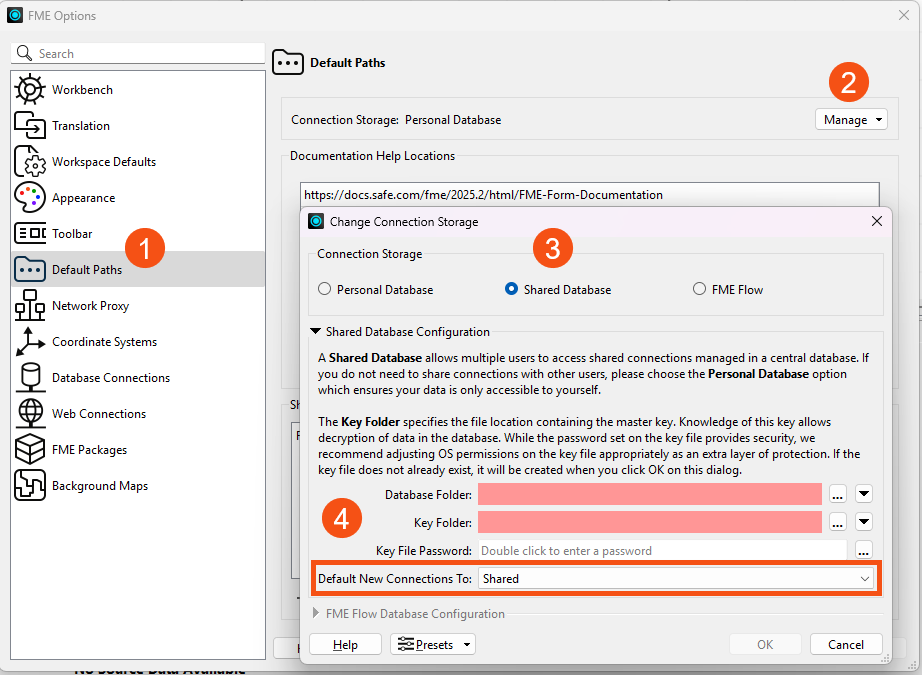Open the Manage dropdown button
Viewport: 922px width, 675px height.
(851, 120)
